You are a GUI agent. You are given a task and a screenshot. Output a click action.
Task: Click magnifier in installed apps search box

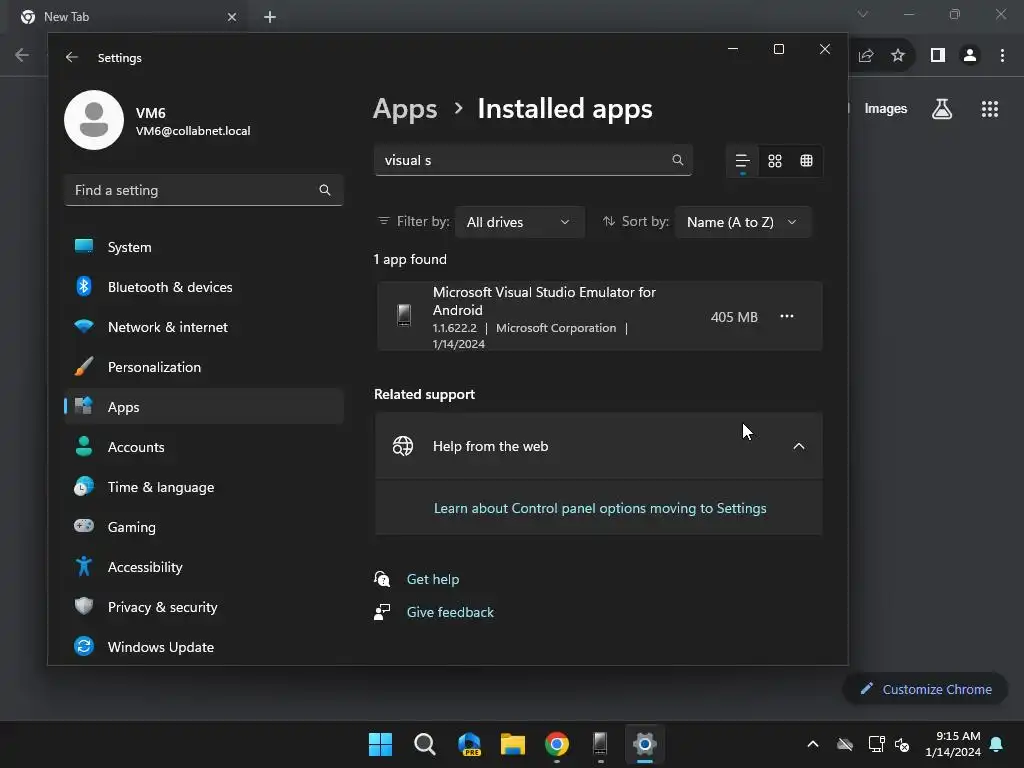pos(677,160)
